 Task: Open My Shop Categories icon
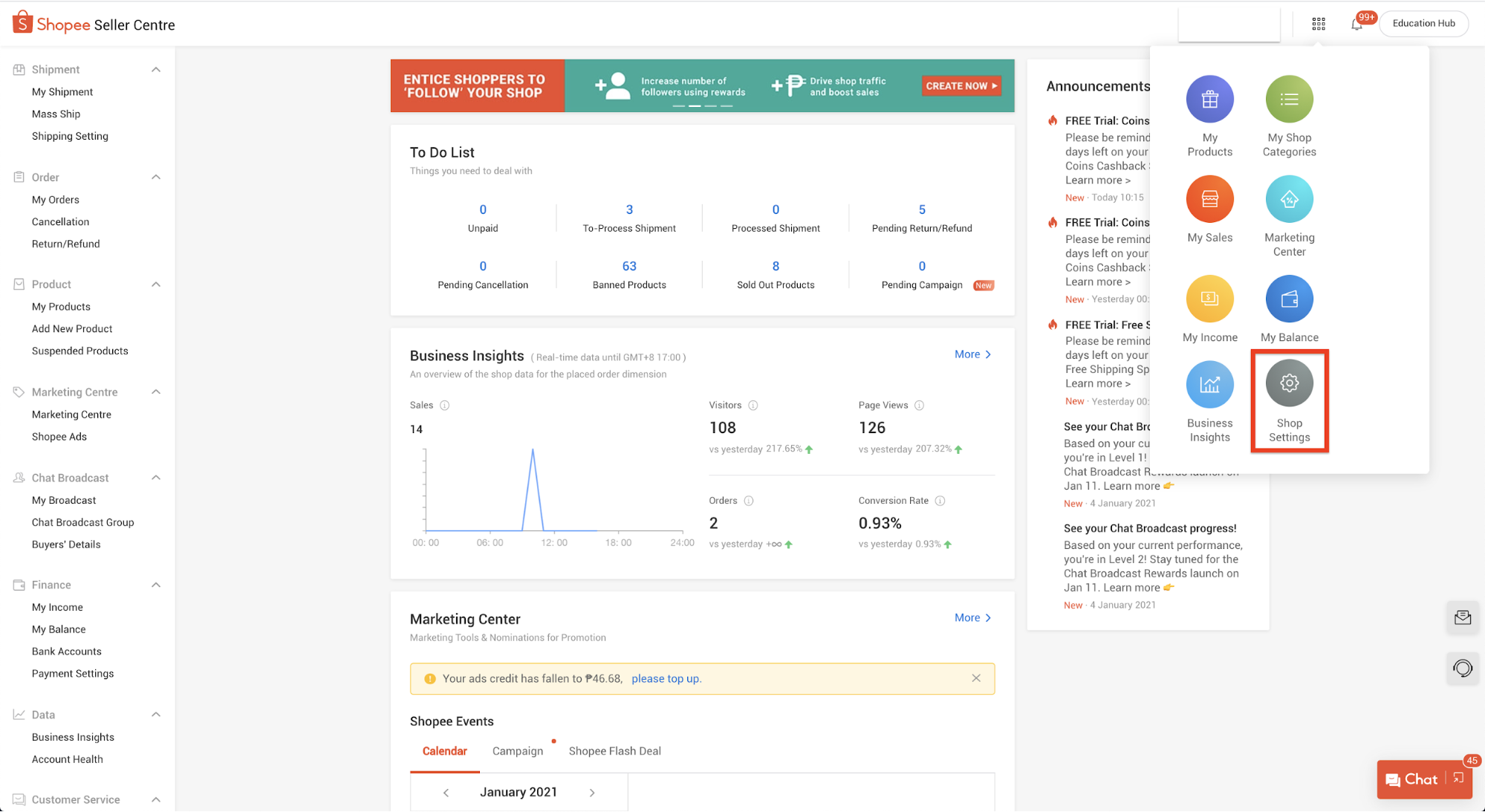(1289, 100)
